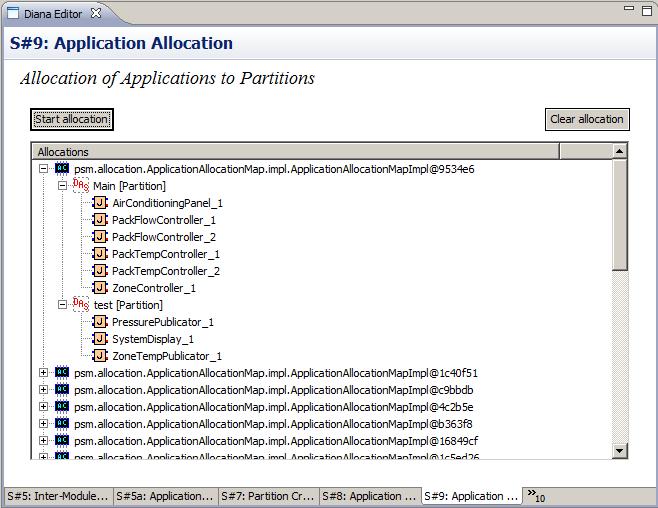The width and height of the screenshot is (658, 508).
Task: Click the partition icon beside Main
Action: tap(81, 185)
